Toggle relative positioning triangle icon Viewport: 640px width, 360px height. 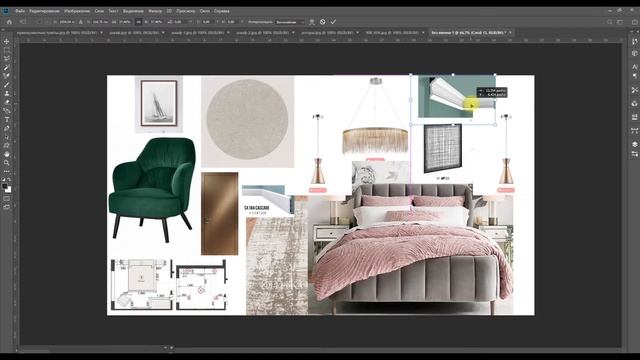81,22
